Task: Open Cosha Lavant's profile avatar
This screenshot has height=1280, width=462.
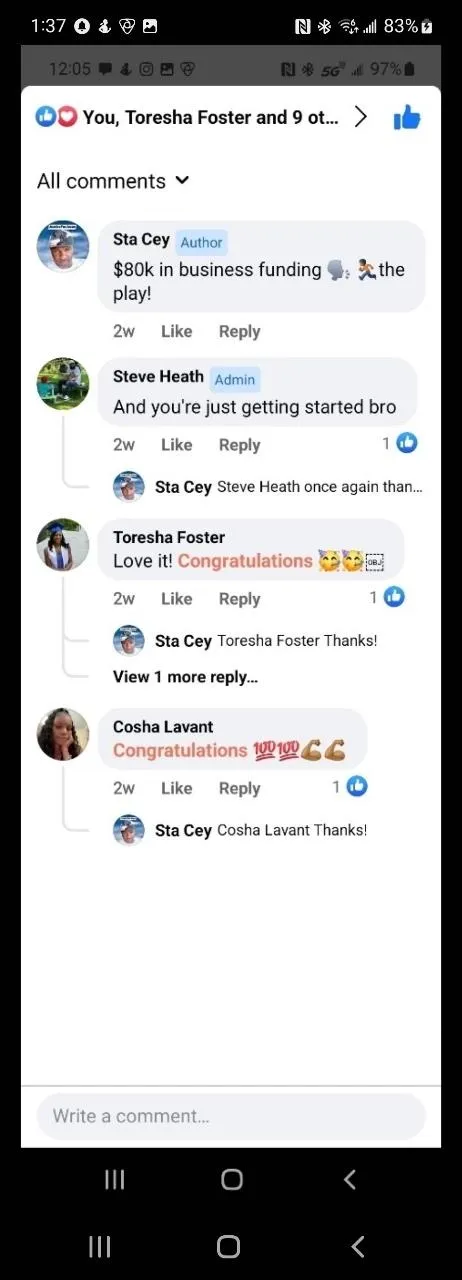Action: click(63, 734)
